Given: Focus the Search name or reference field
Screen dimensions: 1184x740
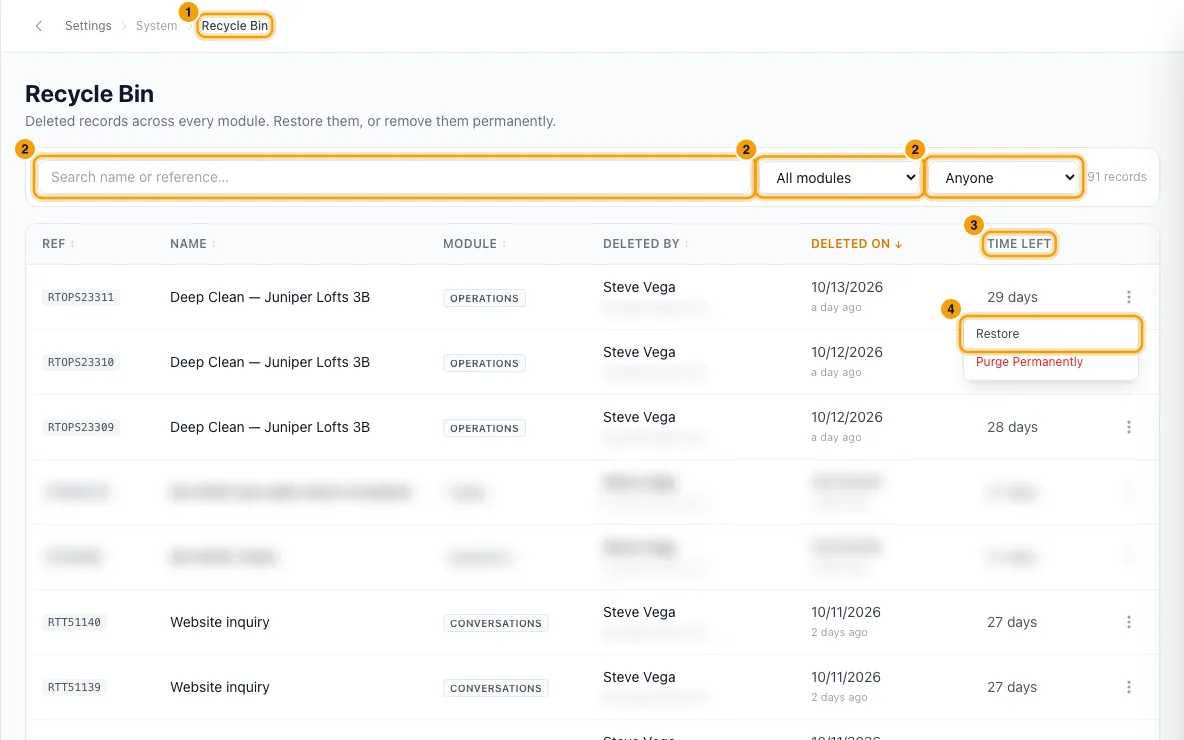Looking at the screenshot, I should point(394,177).
